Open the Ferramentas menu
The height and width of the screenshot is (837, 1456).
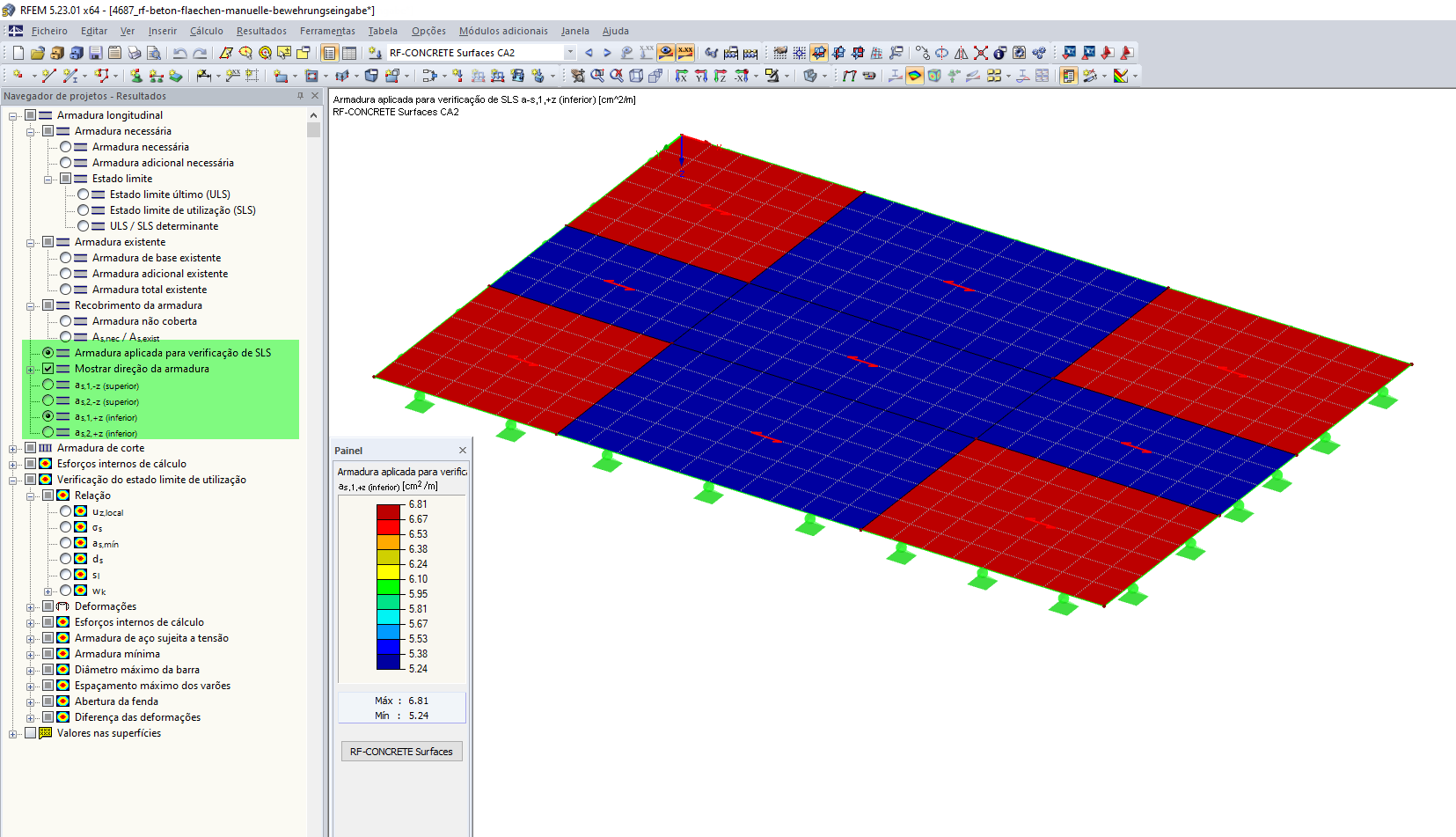click(327, 31)
